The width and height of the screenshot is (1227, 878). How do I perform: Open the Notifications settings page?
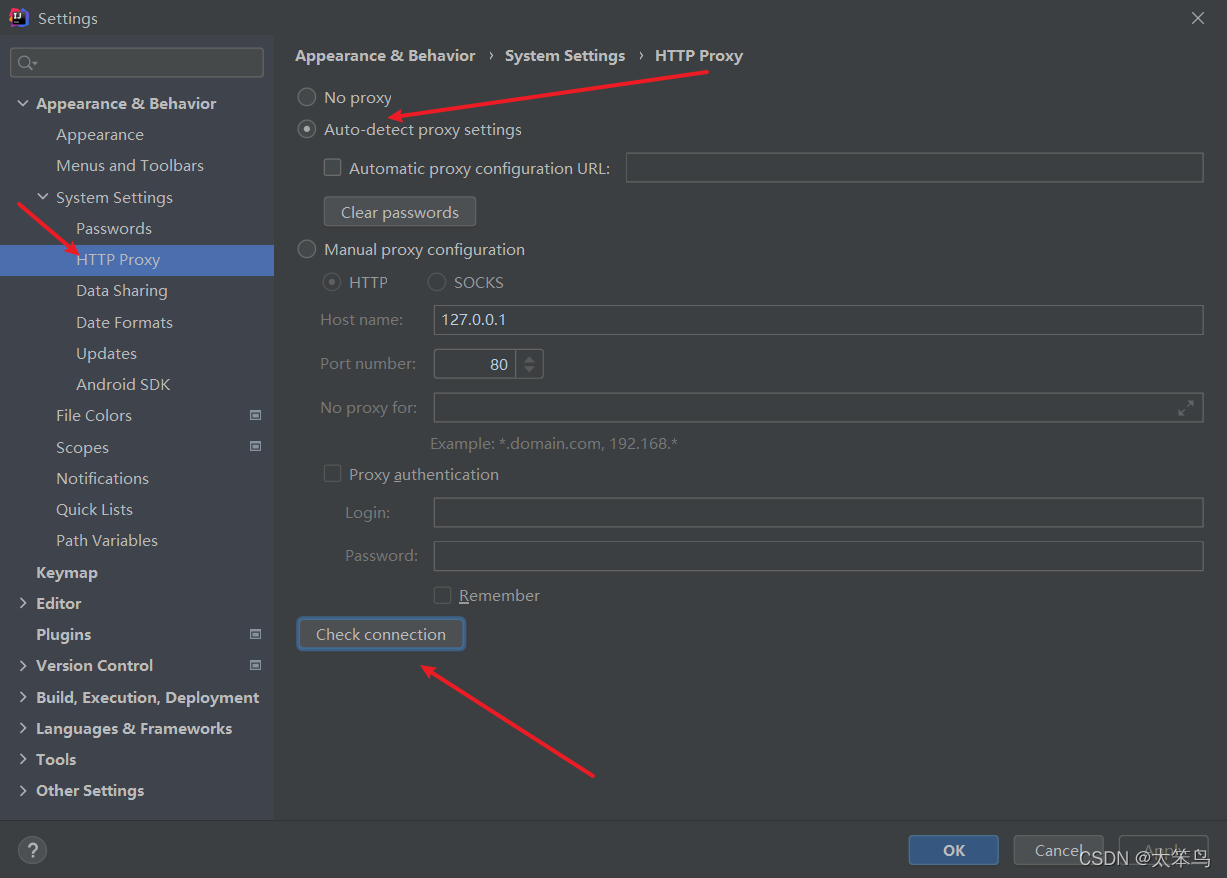point(102,478)
